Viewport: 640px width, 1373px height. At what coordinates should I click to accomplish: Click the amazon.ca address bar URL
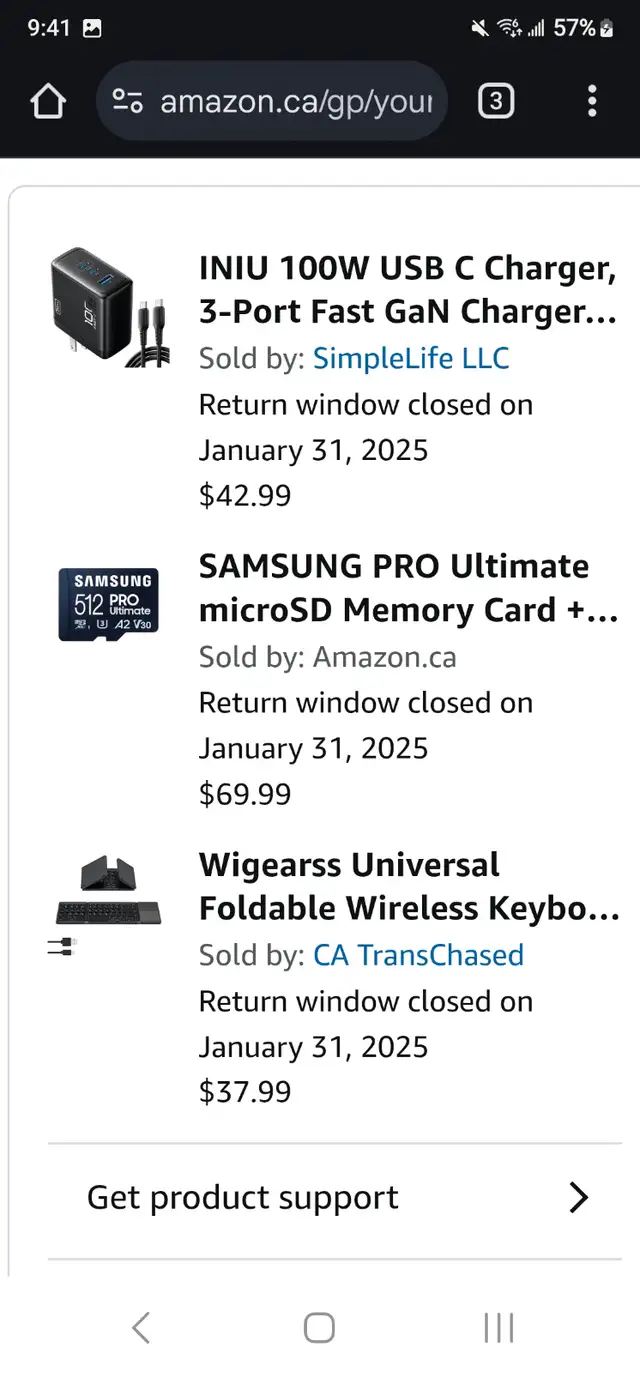point(296,101)
